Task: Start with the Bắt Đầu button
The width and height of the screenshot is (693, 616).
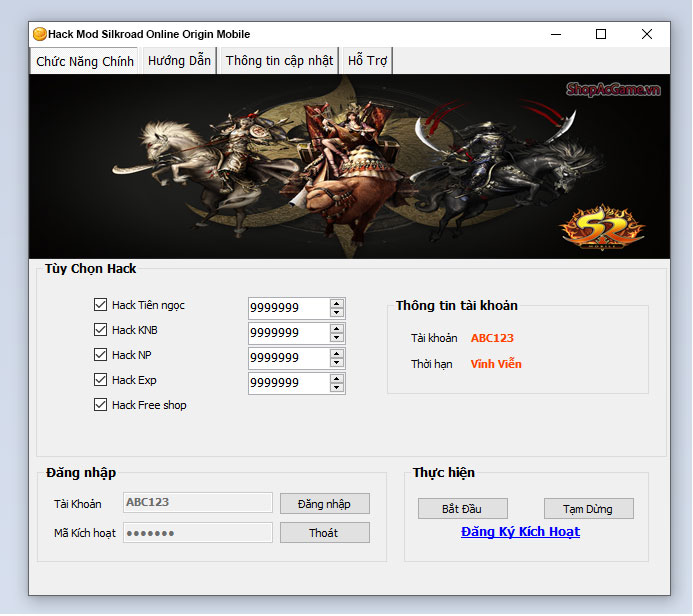Action: 462,509
